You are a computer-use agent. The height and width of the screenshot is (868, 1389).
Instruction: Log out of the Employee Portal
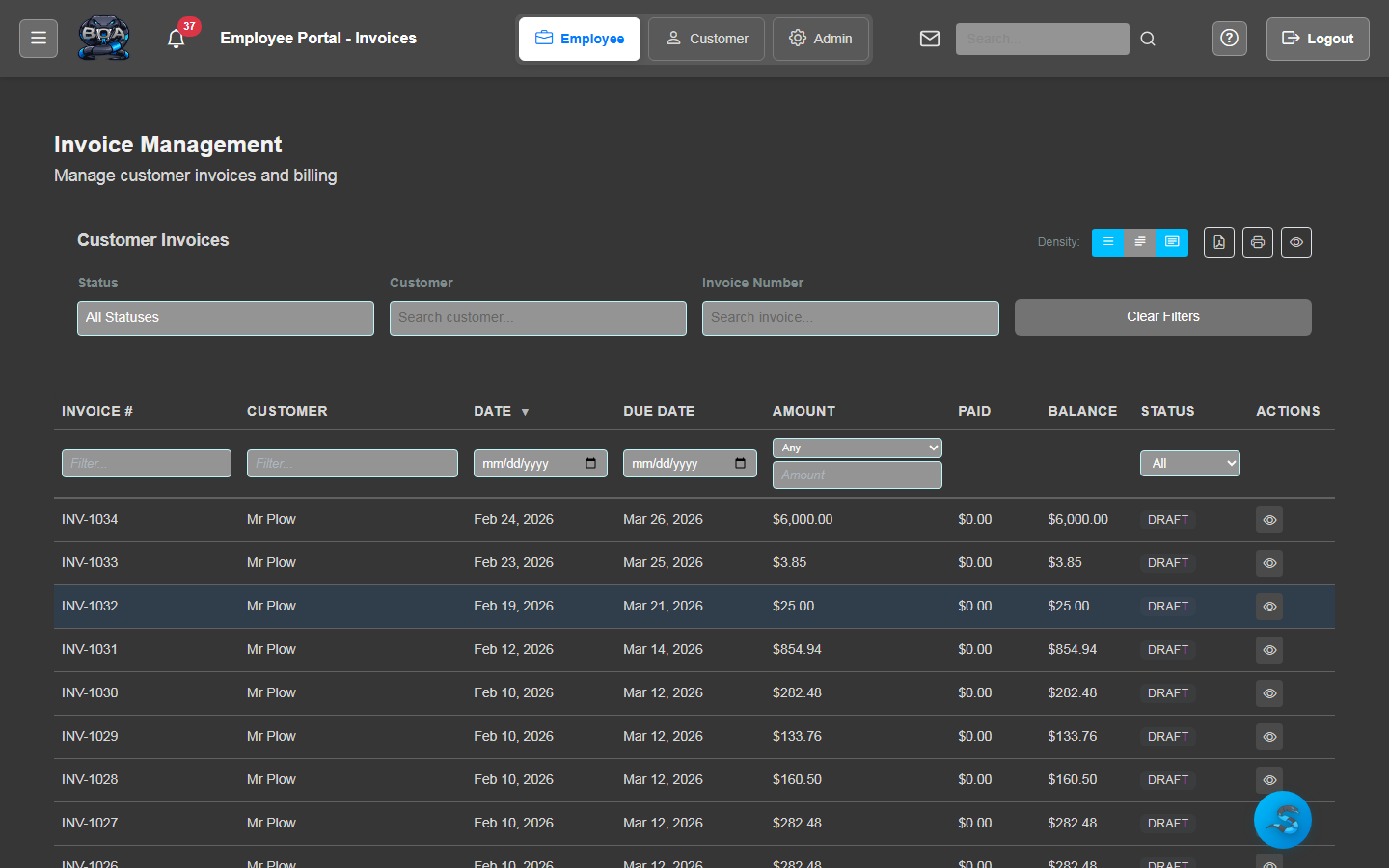(1318, 39)
